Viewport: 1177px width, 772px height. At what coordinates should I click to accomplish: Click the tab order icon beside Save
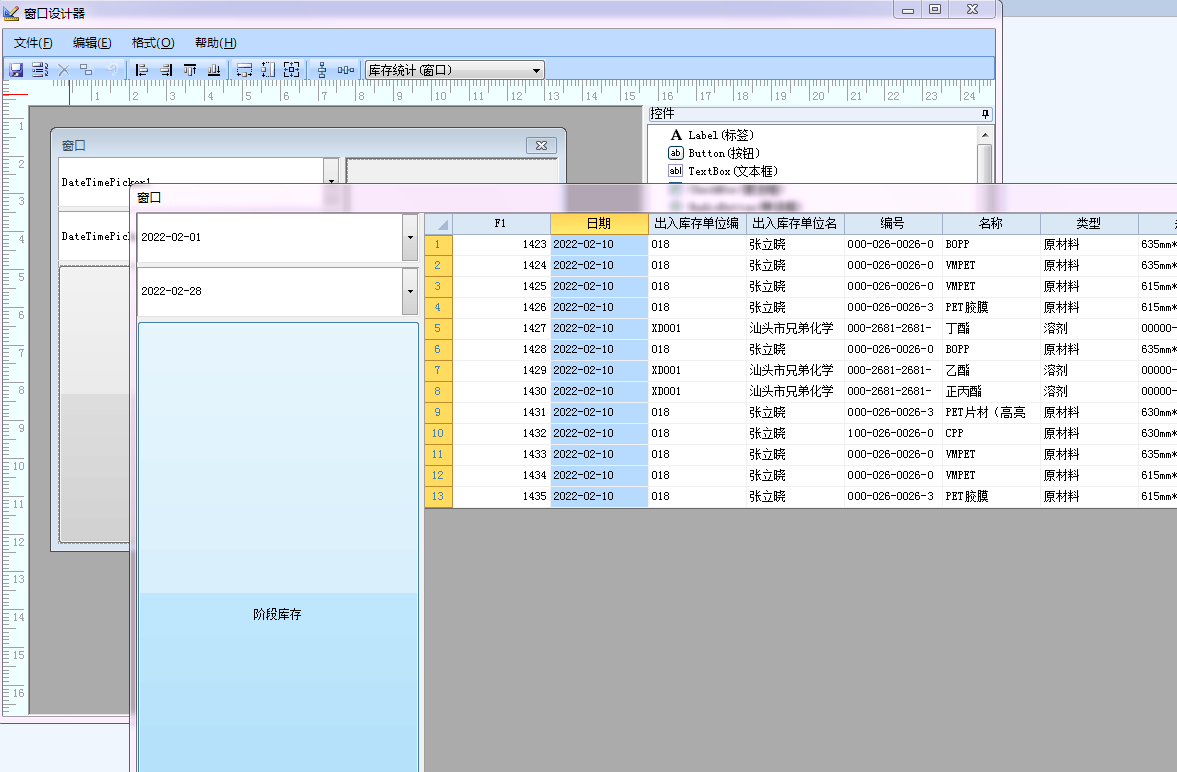(40, 70)
